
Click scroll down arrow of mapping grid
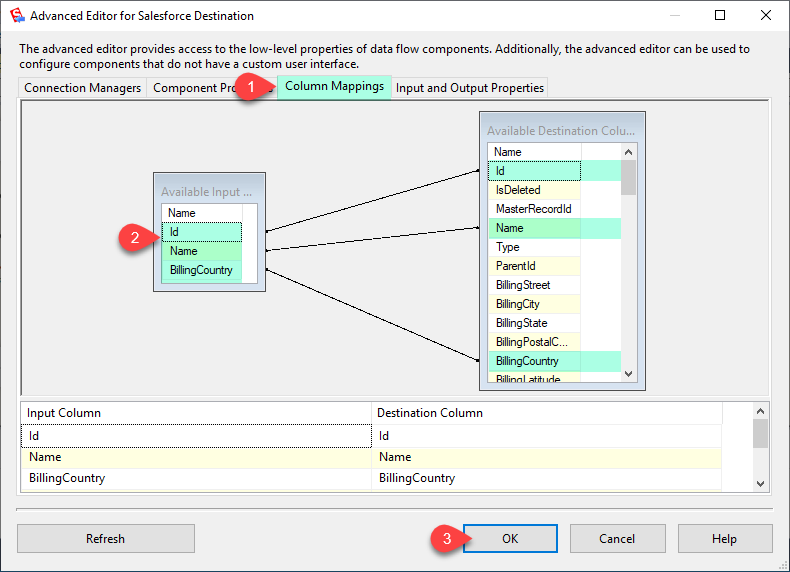(x=760, y=484)
